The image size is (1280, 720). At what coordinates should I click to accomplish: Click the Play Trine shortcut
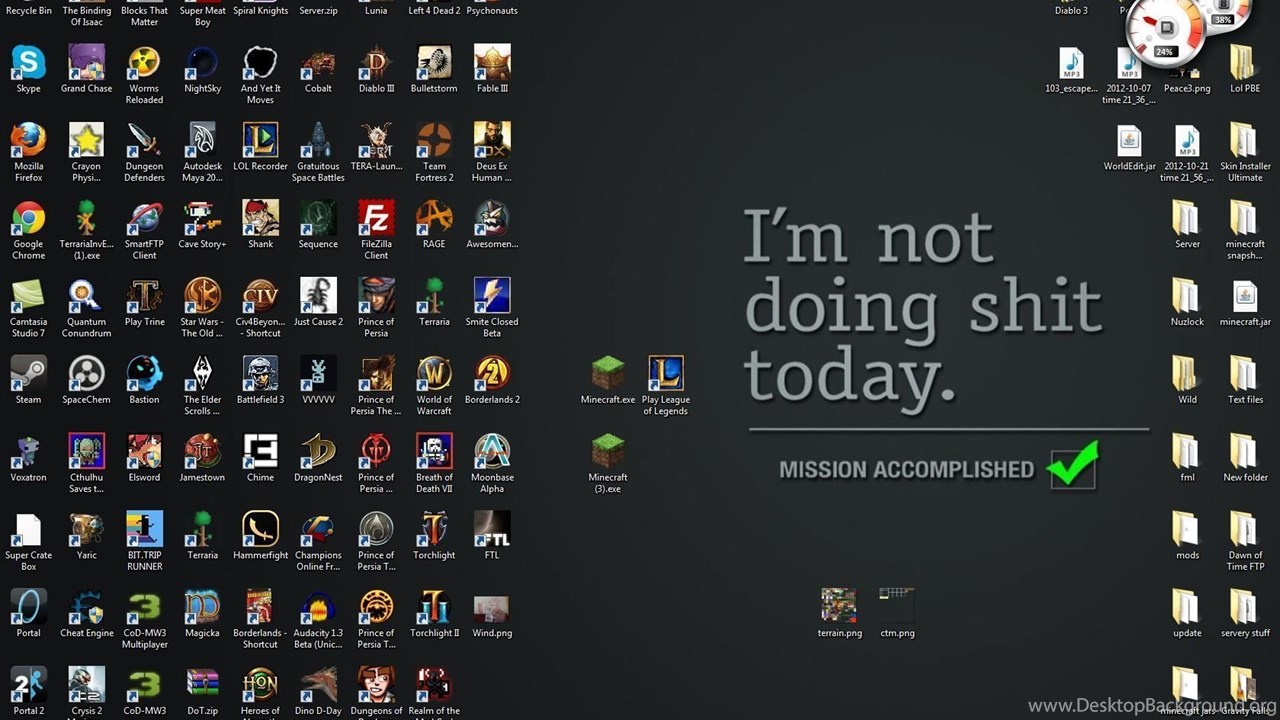[x=144, y=297]
